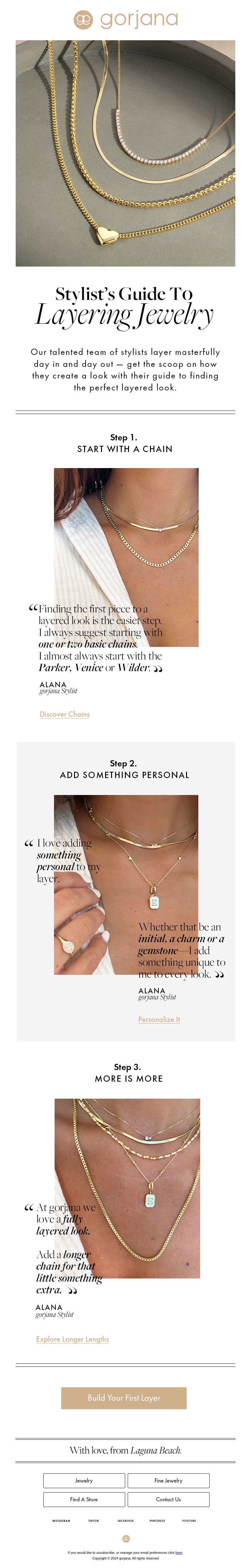Select the Jewelry footer button
Screen dimensions: 251x1568
pos(84,1480)
